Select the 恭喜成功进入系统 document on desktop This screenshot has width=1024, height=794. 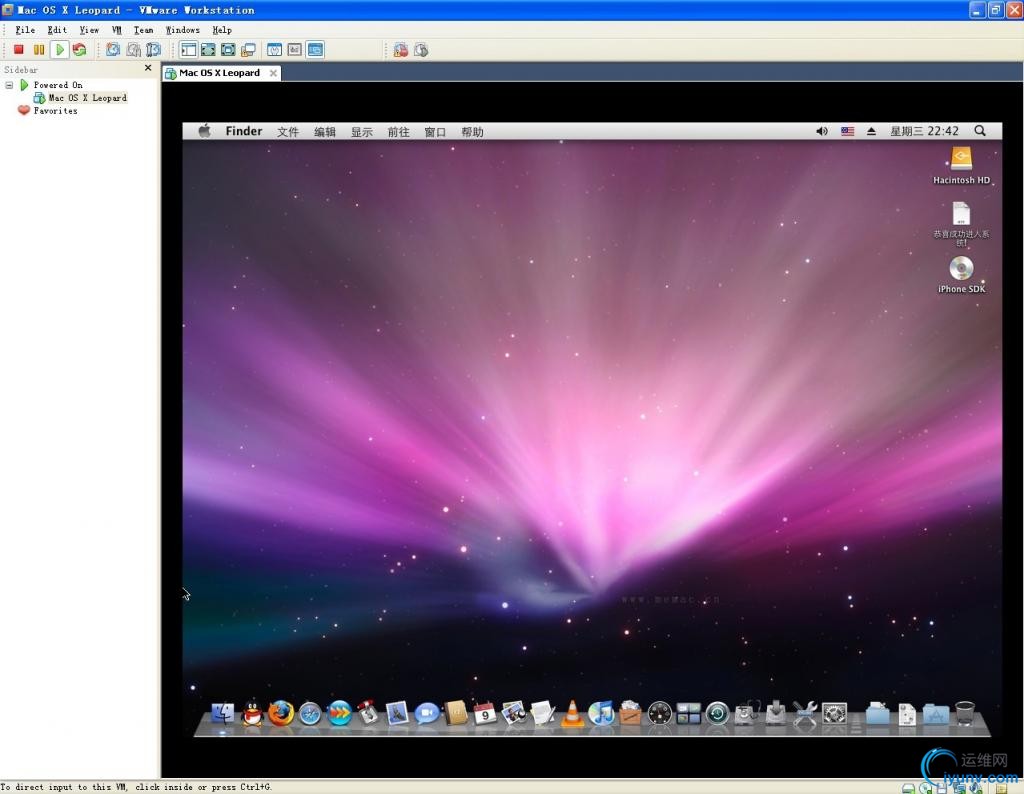tap(961, 224)
